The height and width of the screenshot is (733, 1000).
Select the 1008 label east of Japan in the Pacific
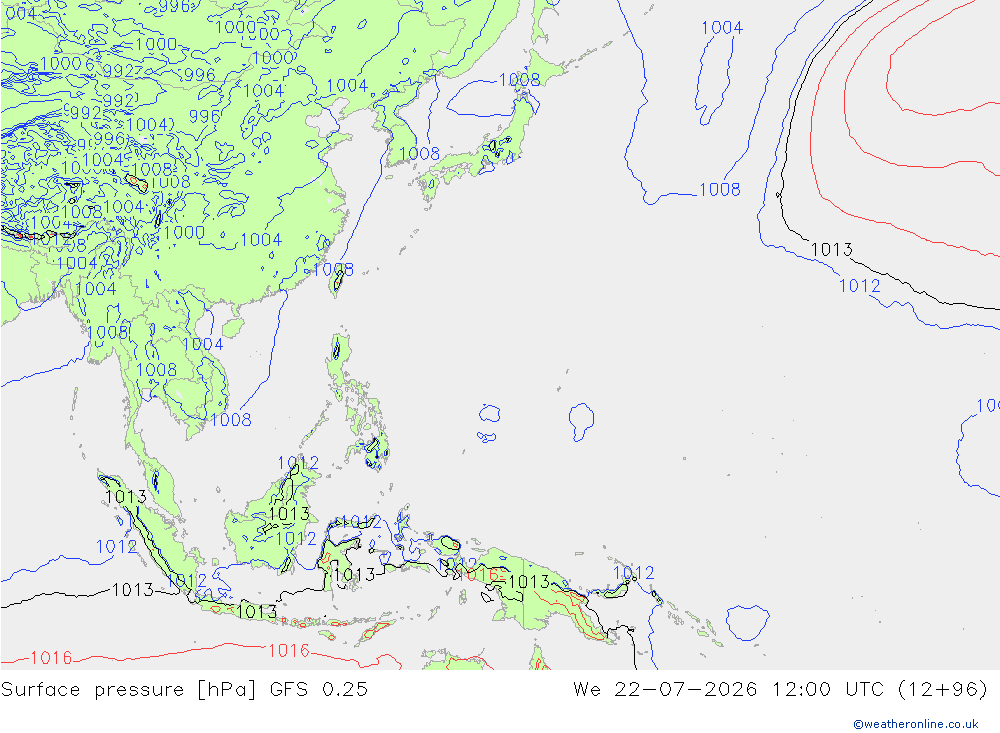click(719, 189)
